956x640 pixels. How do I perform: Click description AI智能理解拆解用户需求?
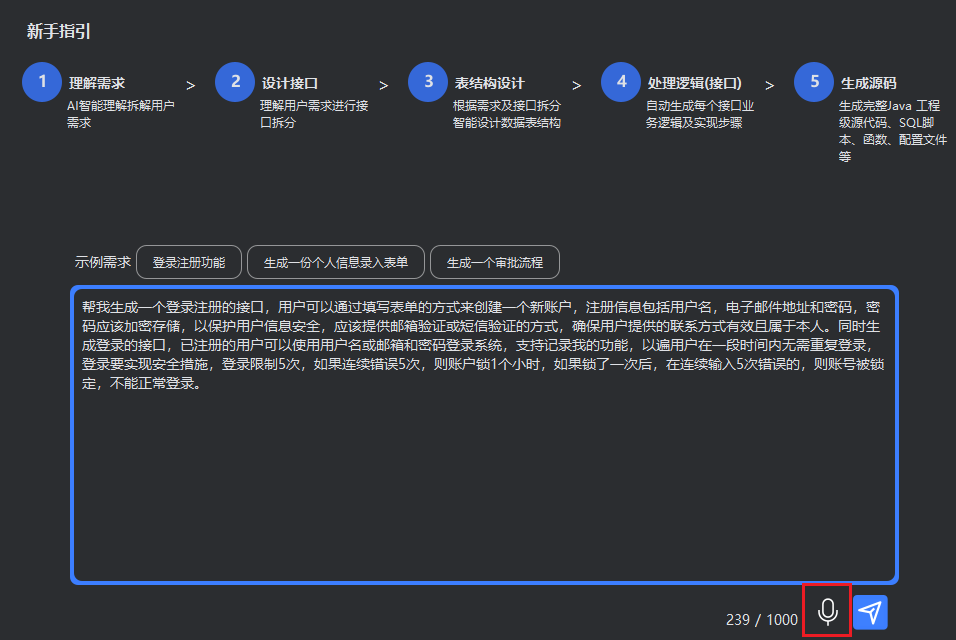[121, 114]
